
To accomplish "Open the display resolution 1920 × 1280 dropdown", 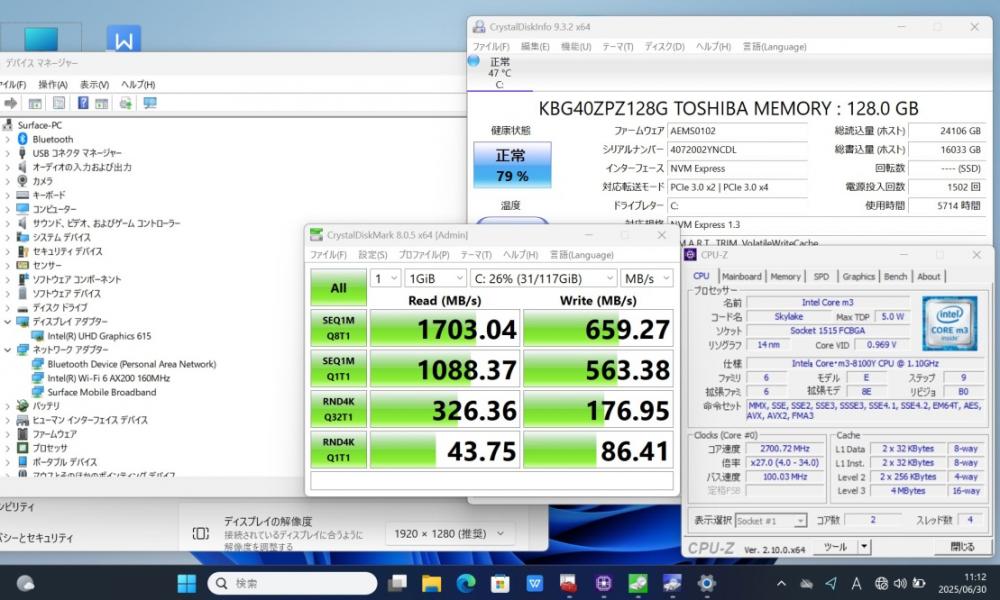I will tap(448, 534).
